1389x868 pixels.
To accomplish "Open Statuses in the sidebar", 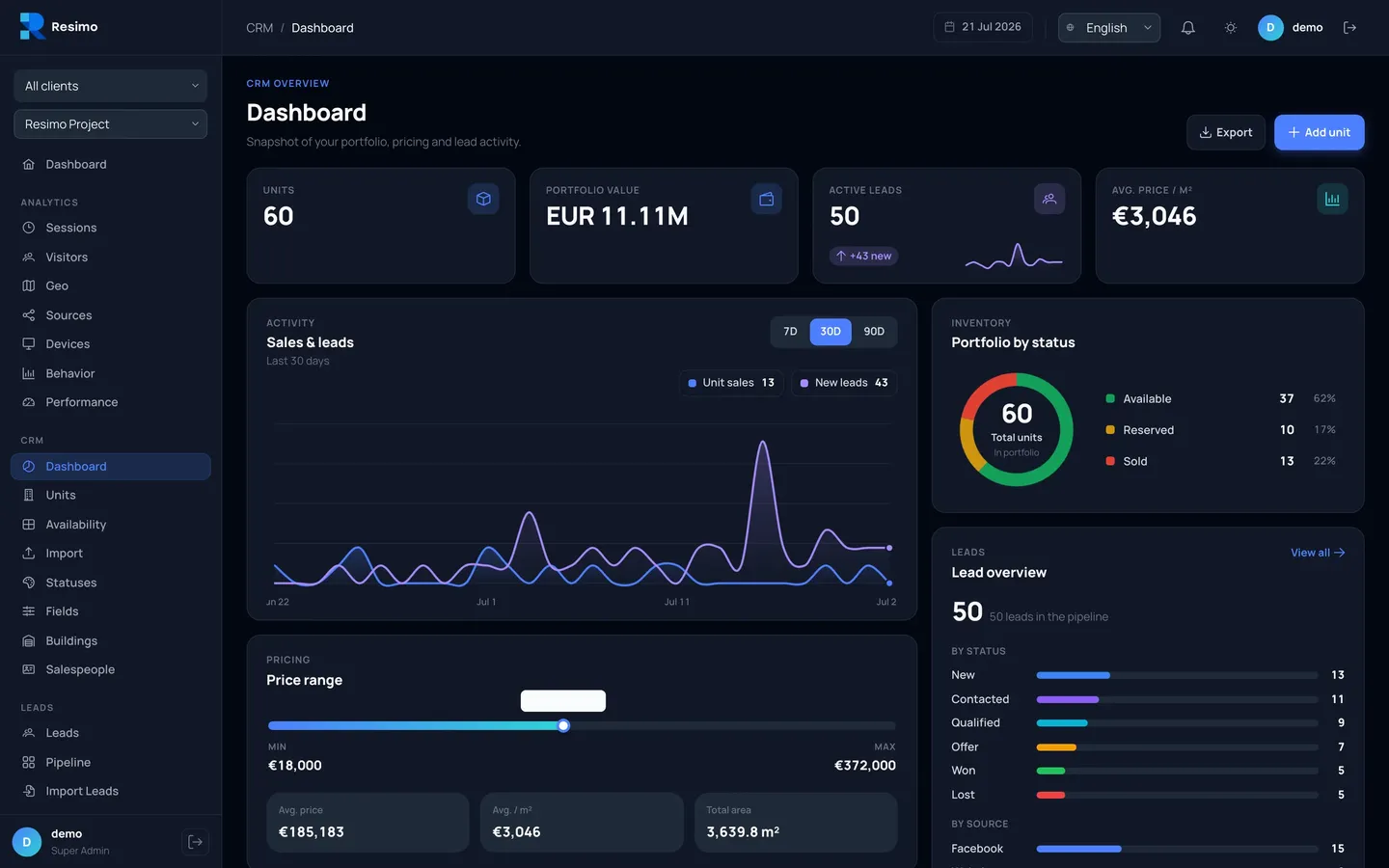I will (x=110, y=583).
